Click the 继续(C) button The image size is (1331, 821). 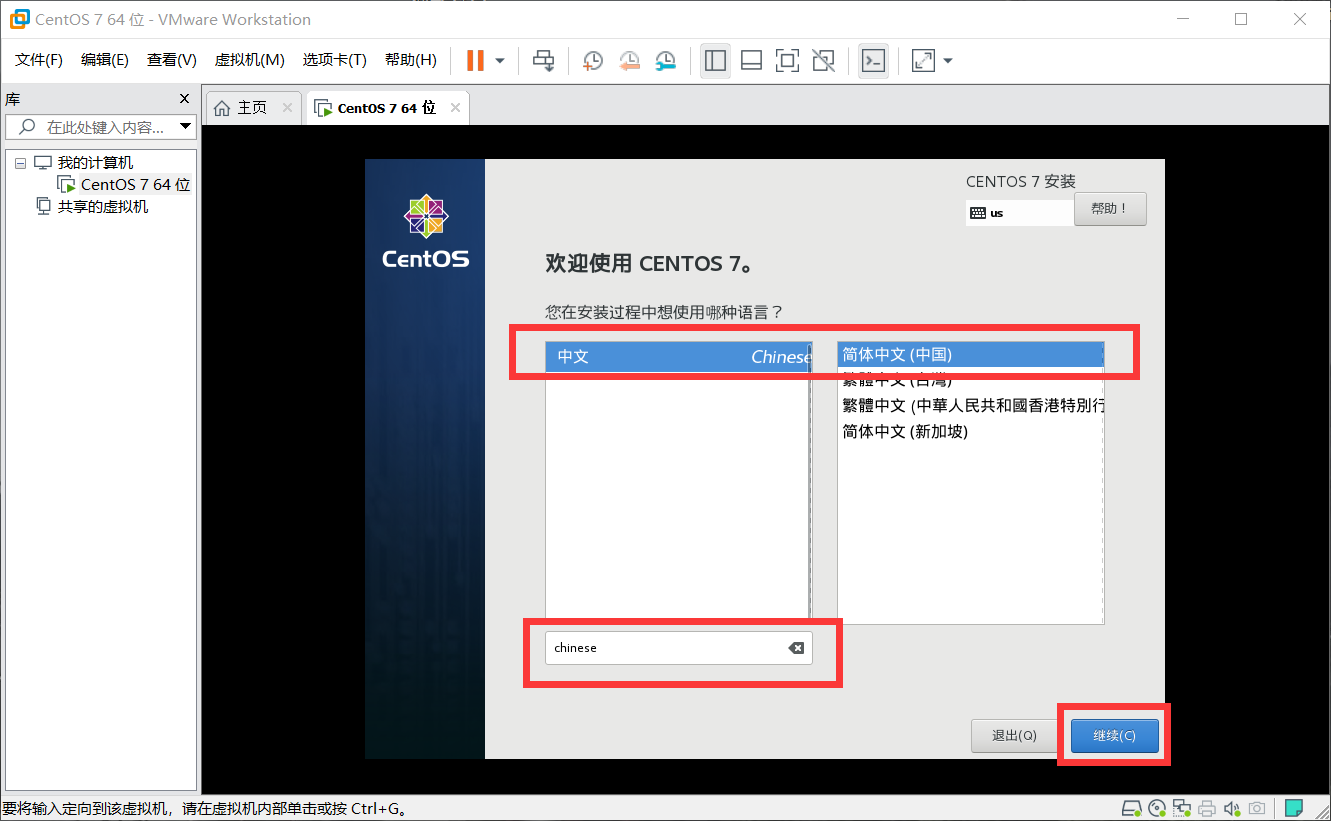(1114, 736)
